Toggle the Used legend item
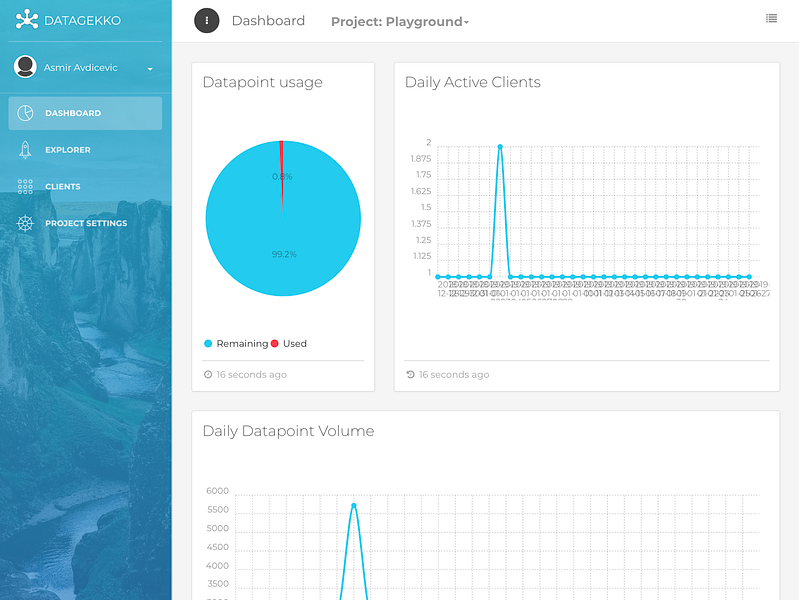Image resolution: width=799 pixels, height=600 pixels. pos(288,344)
